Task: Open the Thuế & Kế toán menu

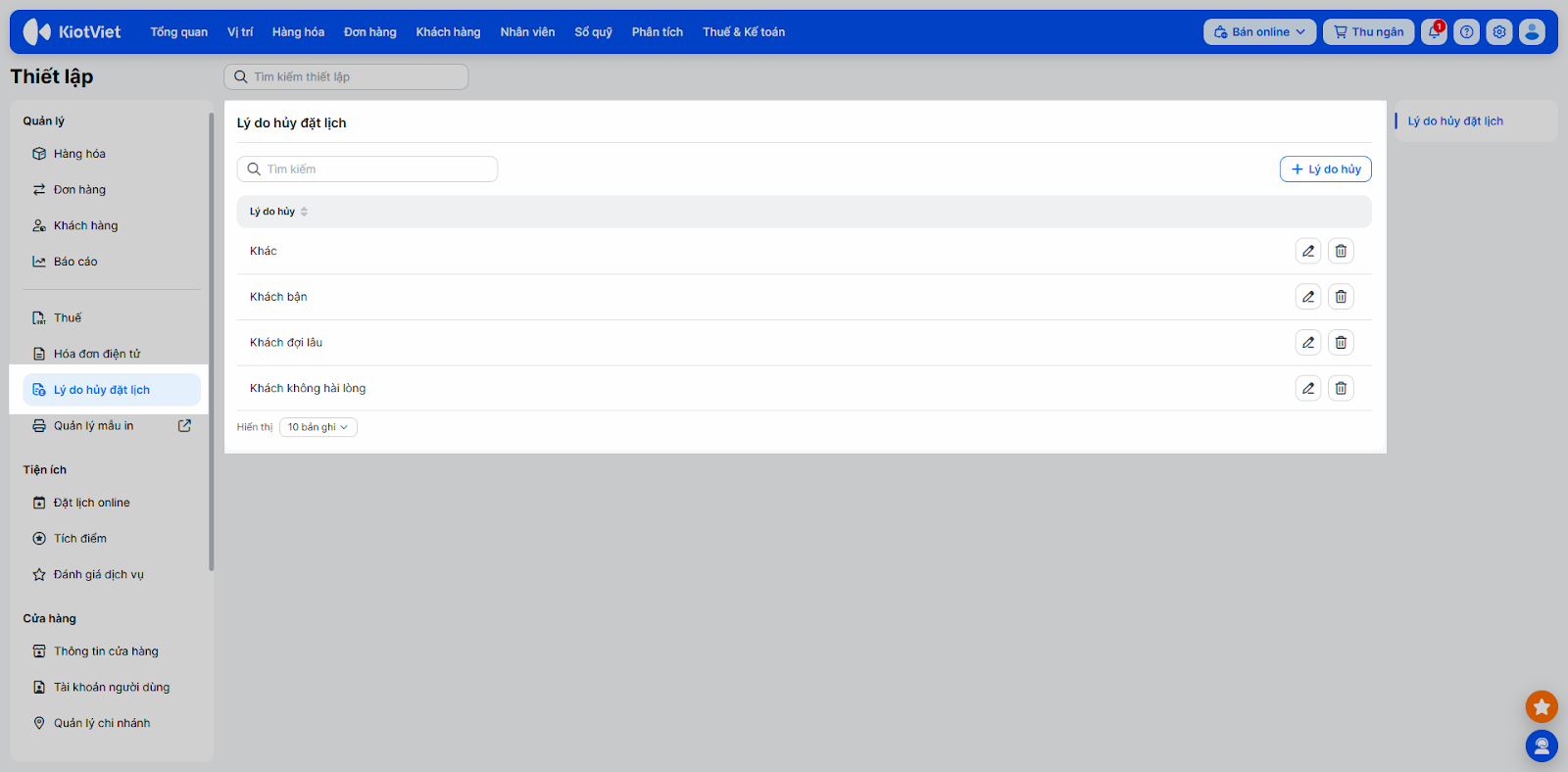Action: pos(744,32)
